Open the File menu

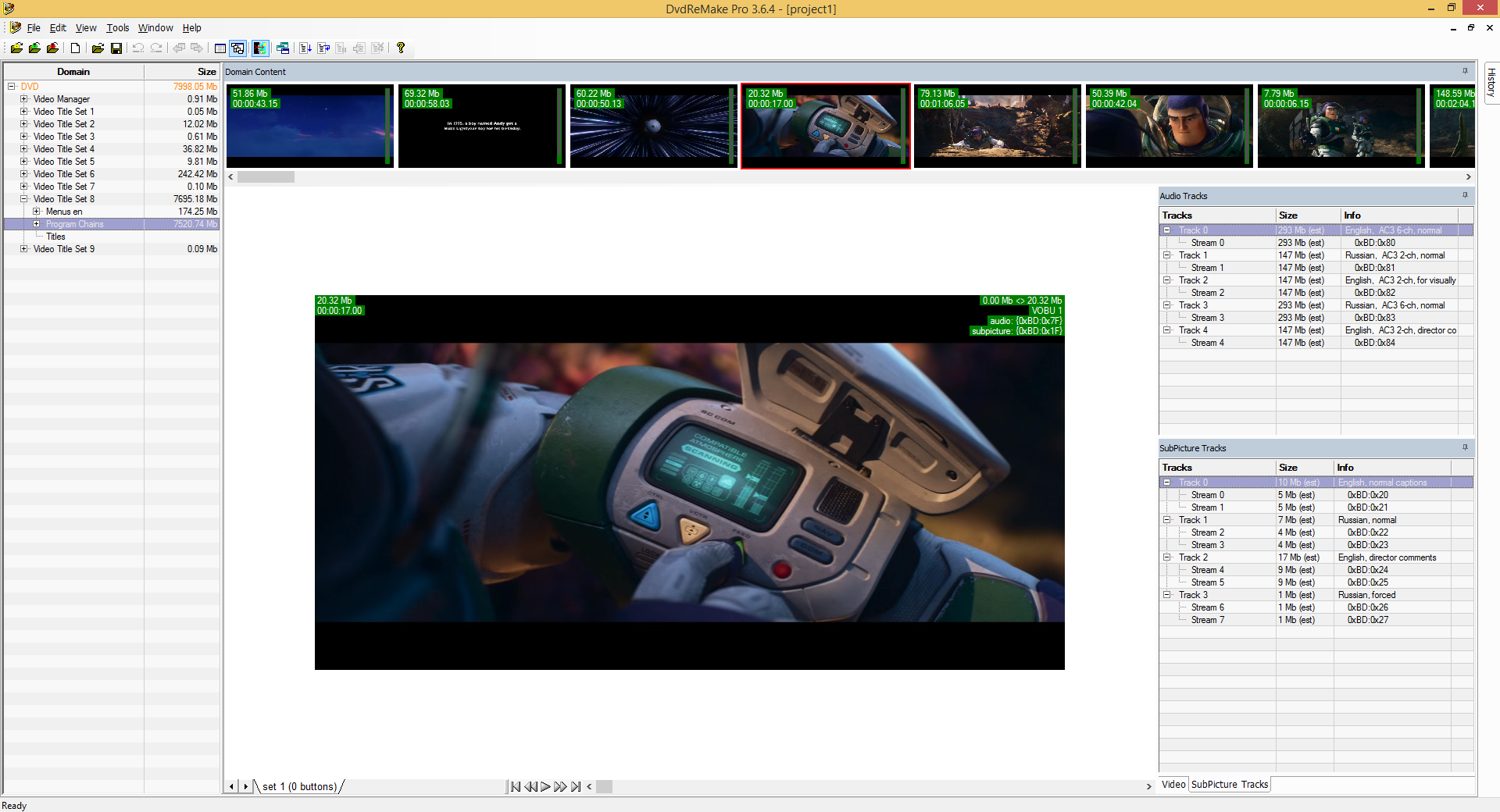[x=34, y=28]
